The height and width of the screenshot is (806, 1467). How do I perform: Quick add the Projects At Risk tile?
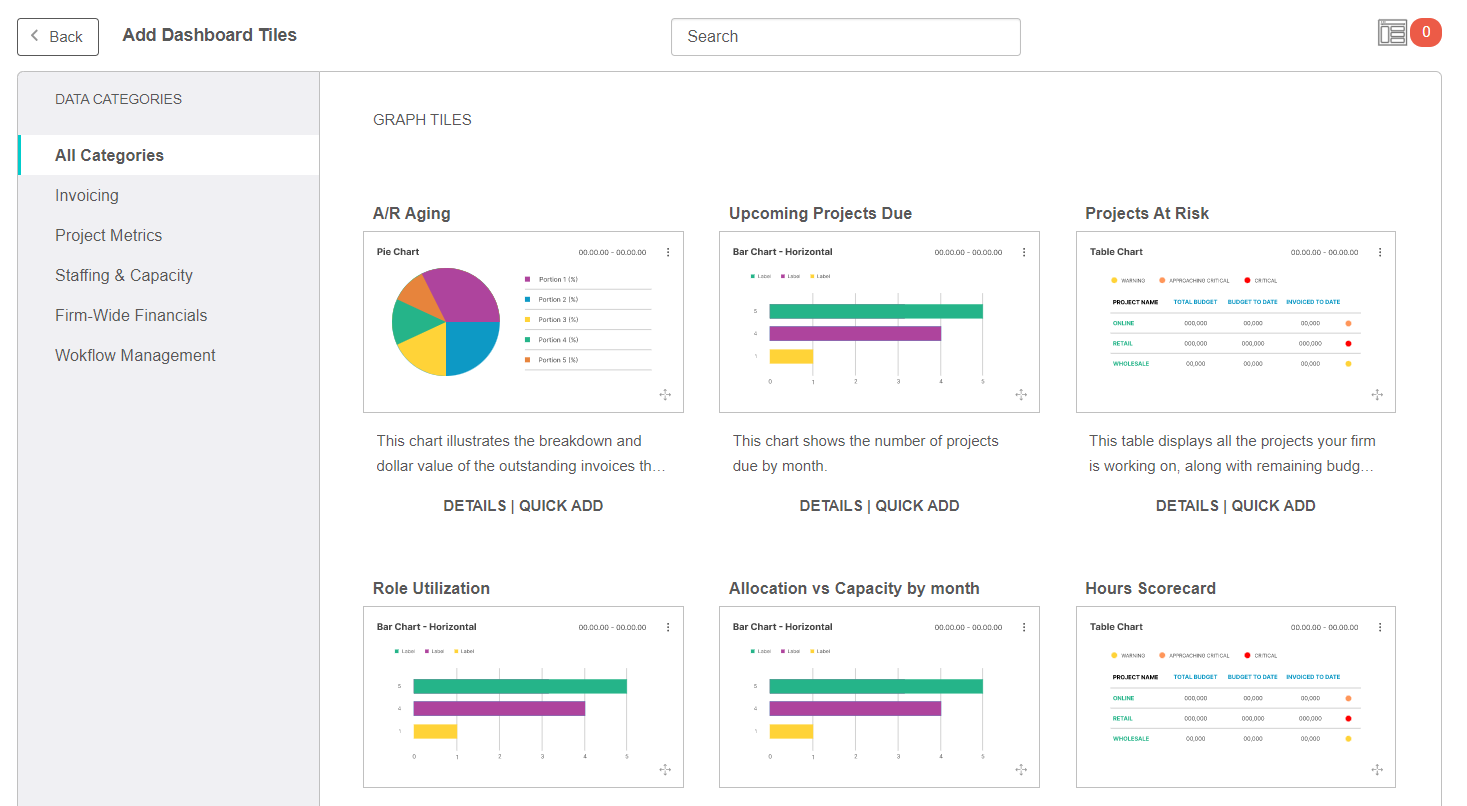tap(1273, 506)
